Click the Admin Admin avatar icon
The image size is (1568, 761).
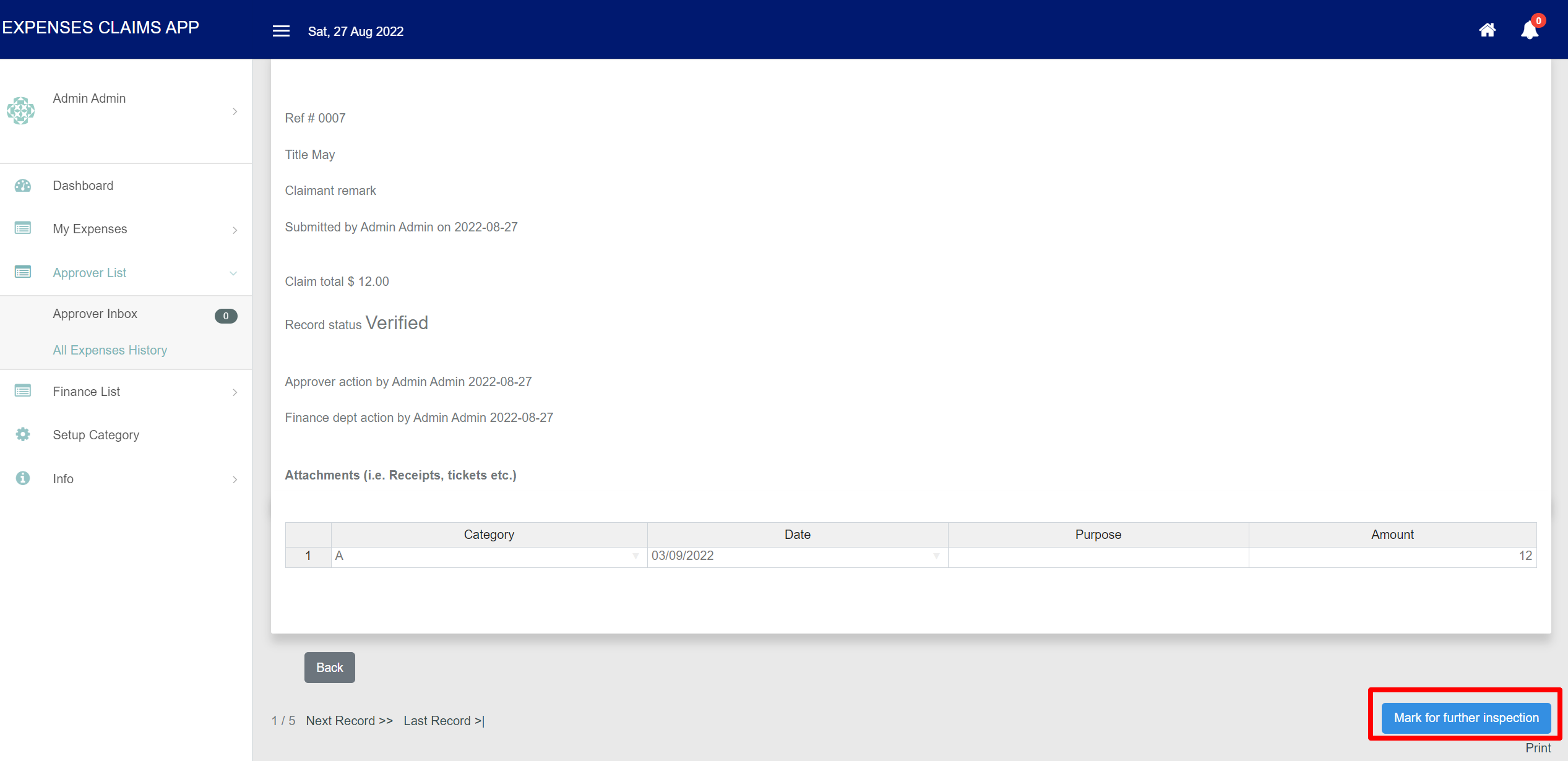[x=20, y=111]
